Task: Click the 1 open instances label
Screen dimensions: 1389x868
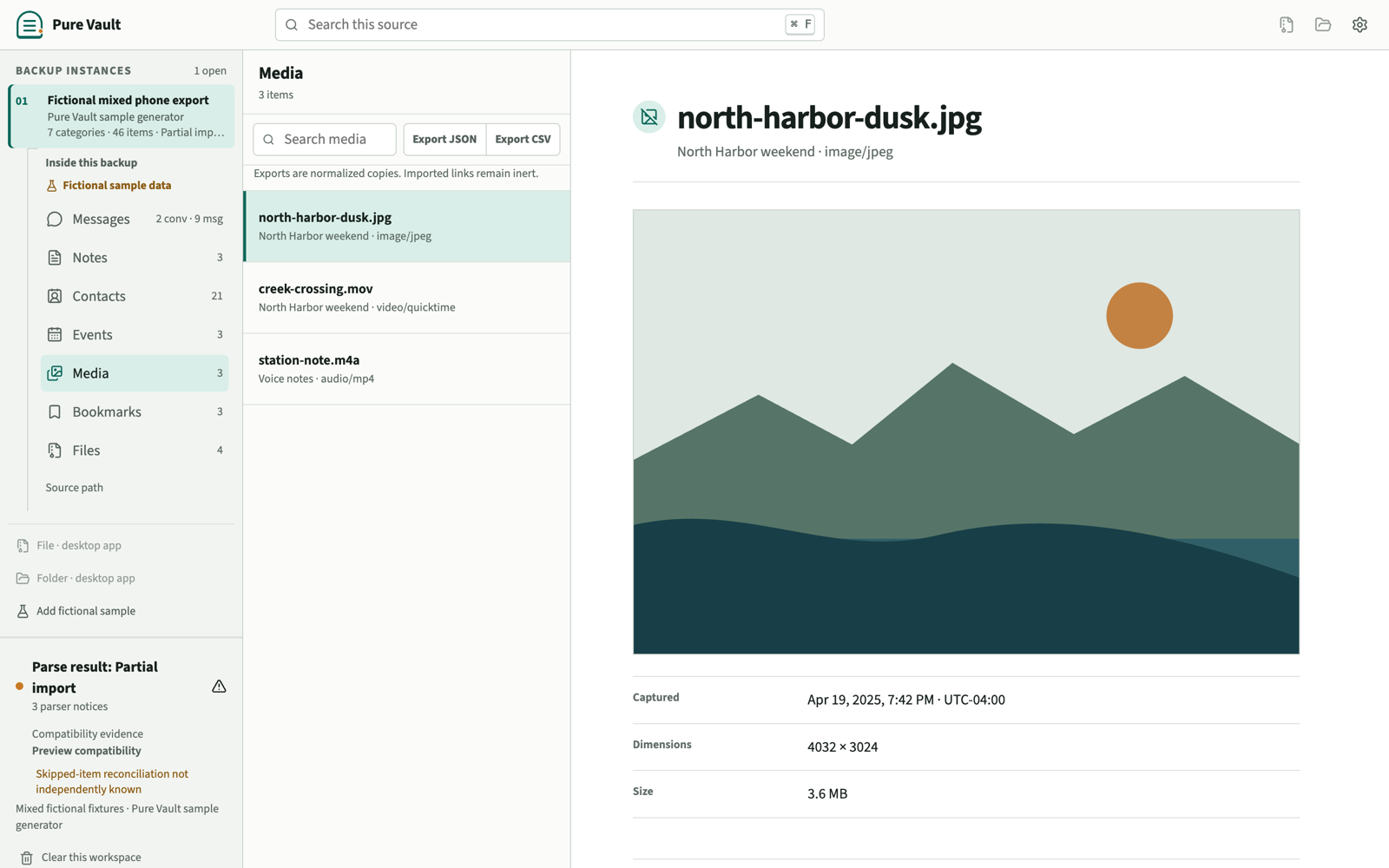Action: [210, 71]
